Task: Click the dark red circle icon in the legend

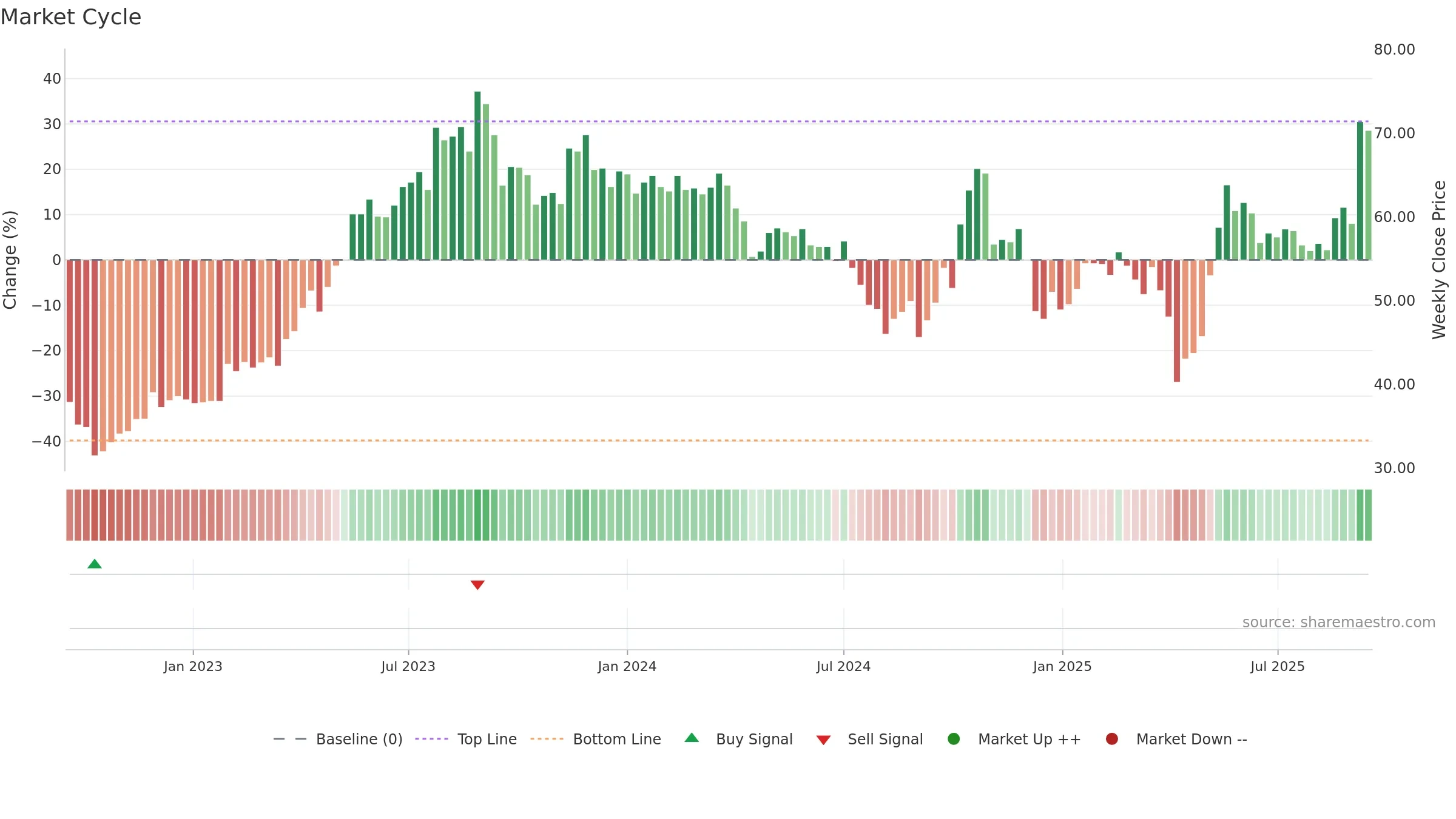Action: click(x=1112, y=739)
